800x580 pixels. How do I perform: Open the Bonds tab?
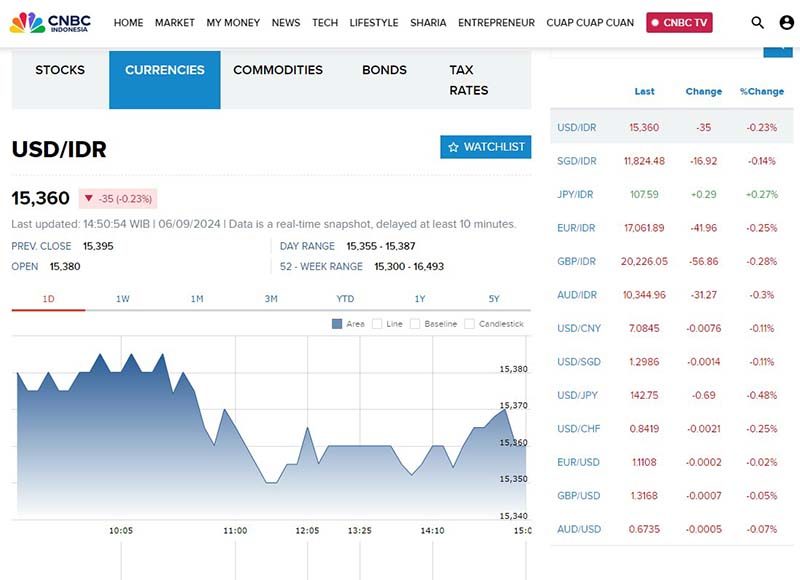[384, 70]
